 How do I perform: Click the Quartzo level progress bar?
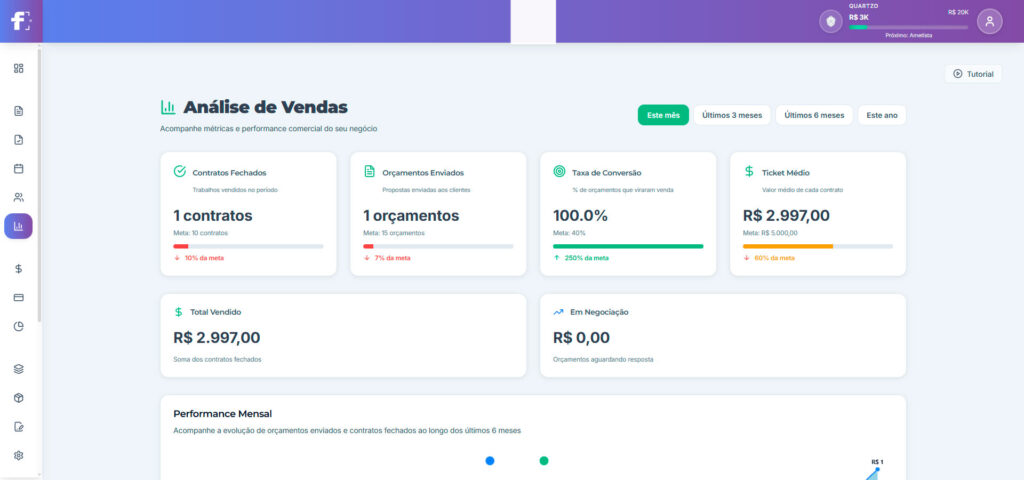click(908, 27)
